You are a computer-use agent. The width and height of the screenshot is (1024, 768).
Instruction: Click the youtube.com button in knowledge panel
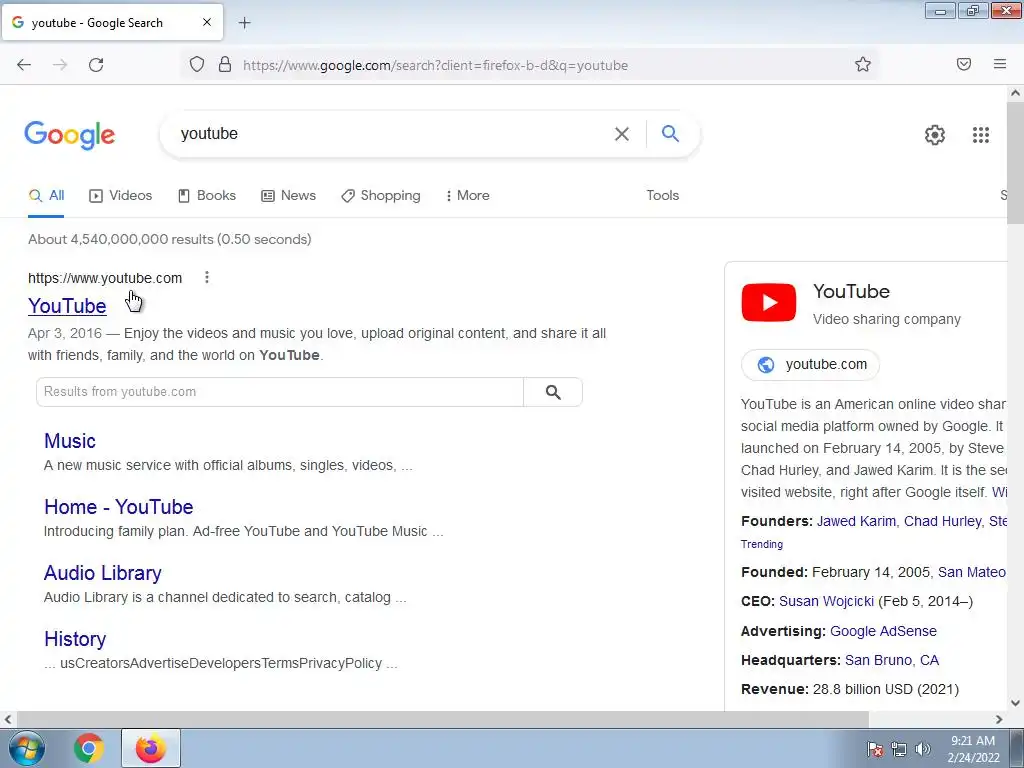[810, 364]
